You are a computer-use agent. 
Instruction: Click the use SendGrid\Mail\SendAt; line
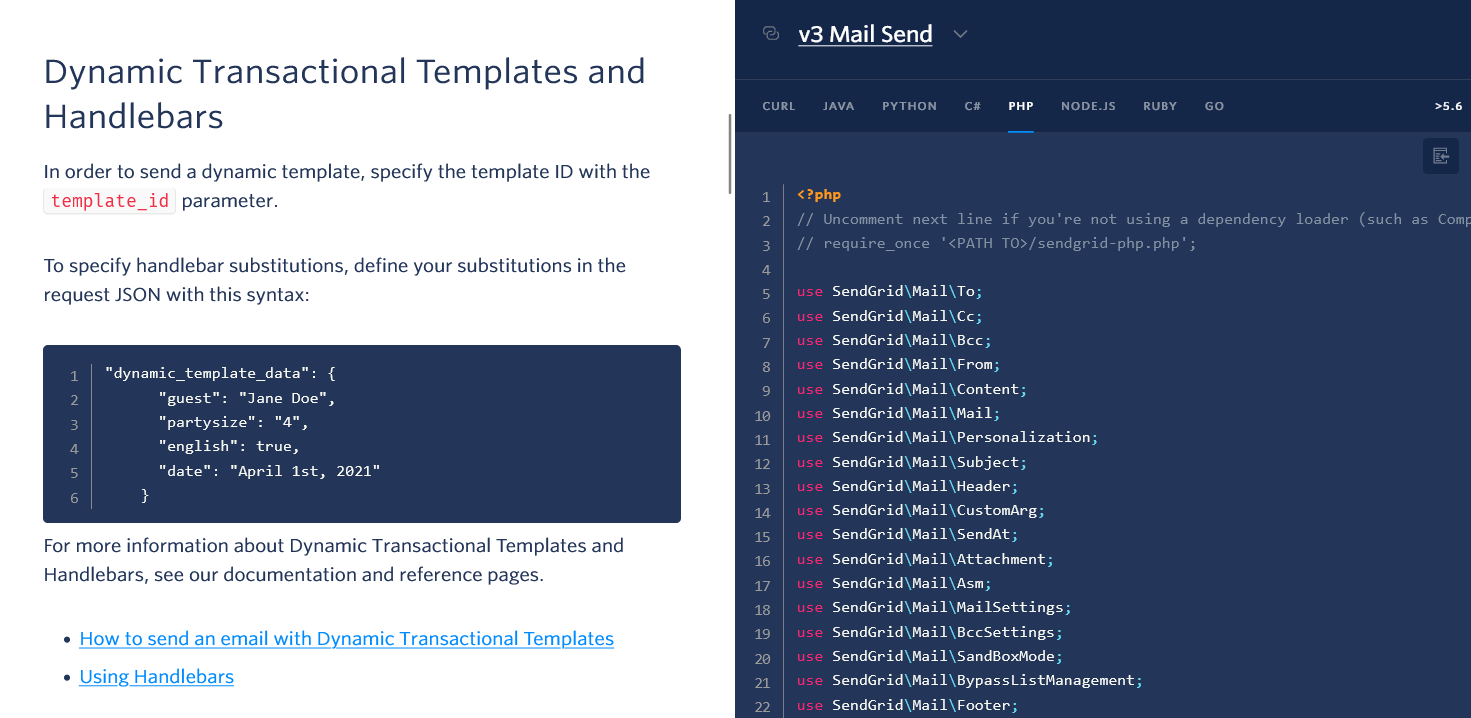907,534
